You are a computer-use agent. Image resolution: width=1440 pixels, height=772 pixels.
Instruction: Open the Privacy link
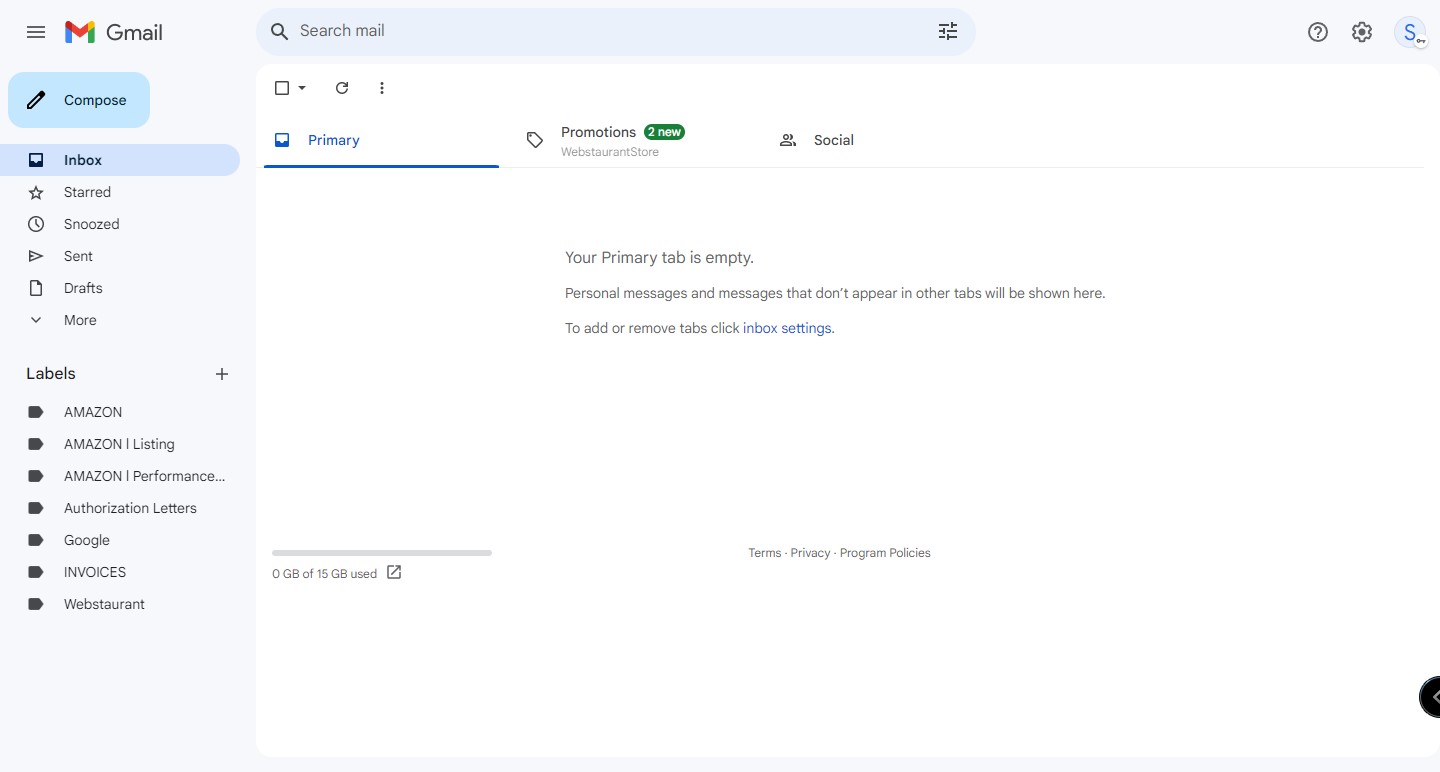[x=810, y=553]
